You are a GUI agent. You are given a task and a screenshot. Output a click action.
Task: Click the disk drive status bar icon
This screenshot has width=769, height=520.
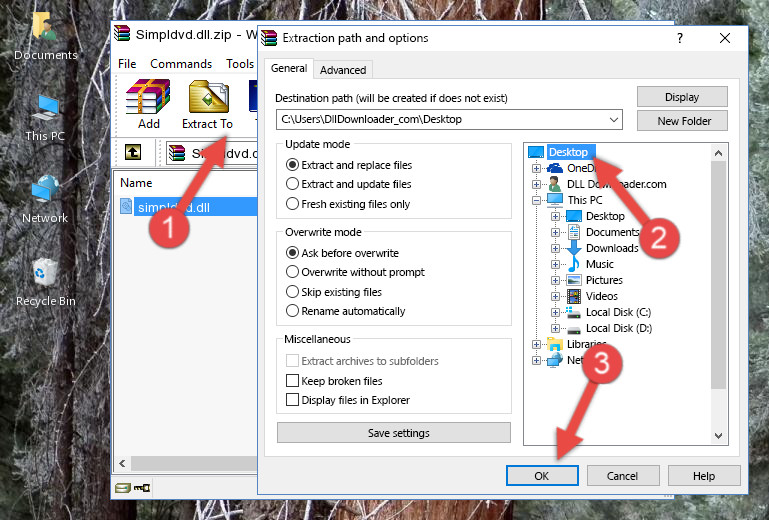point(123,488)
